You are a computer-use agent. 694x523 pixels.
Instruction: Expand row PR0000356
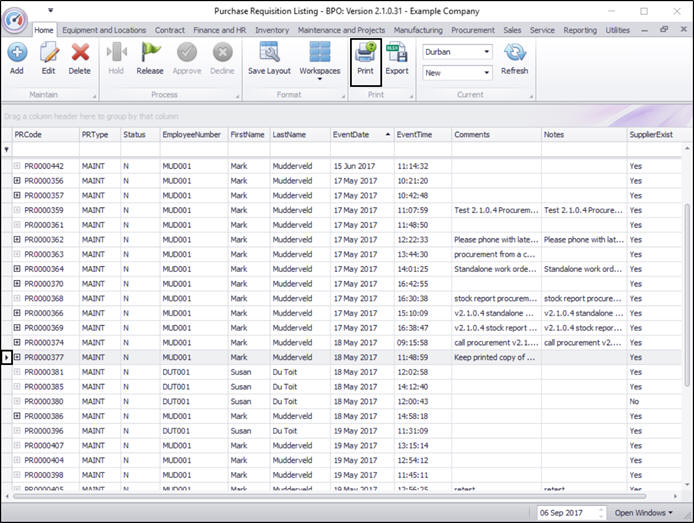pos(17,181)
